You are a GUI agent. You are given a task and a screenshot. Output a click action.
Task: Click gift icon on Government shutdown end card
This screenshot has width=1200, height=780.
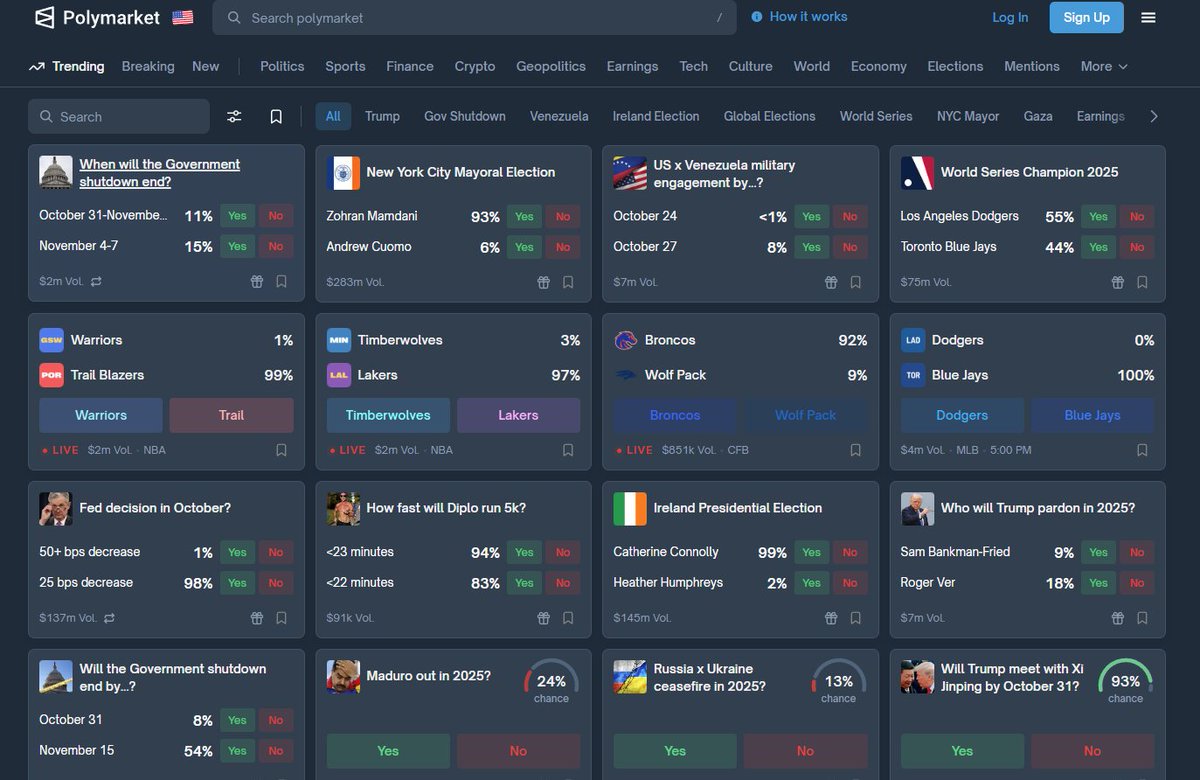point(257,282)
